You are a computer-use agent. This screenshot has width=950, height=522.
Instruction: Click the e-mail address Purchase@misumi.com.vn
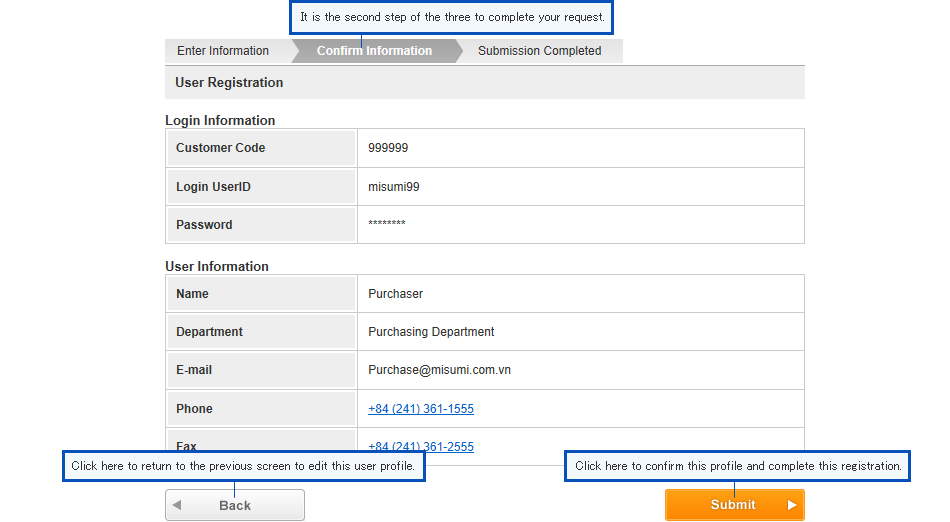439,370
